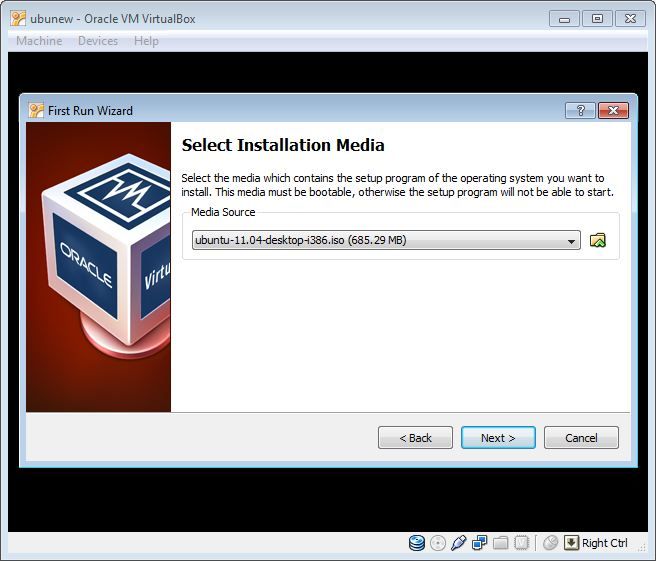Click the USB devices status icon
The image size is (656, 561).
coord(459,543)
